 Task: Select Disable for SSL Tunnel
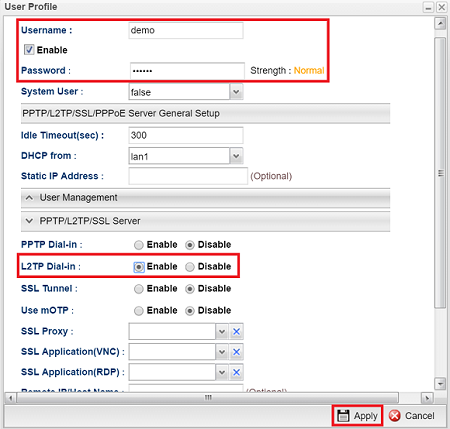[x=190, y=289]
